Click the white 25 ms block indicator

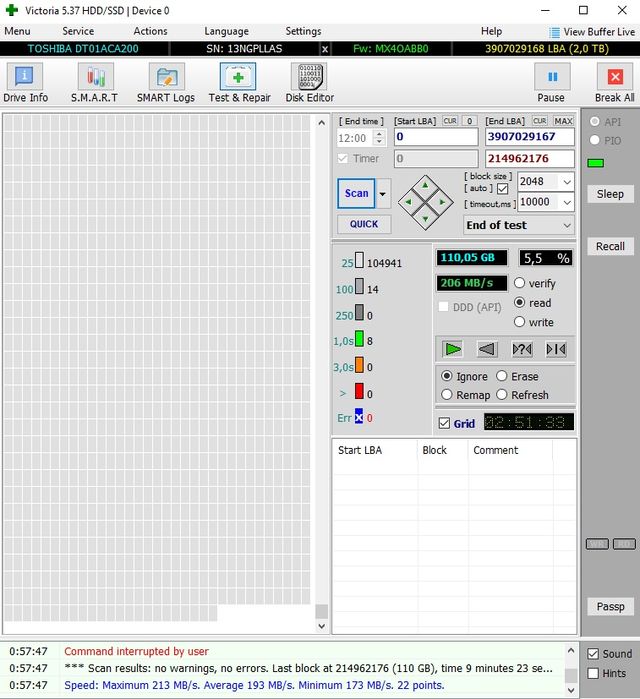click(359, 261)
